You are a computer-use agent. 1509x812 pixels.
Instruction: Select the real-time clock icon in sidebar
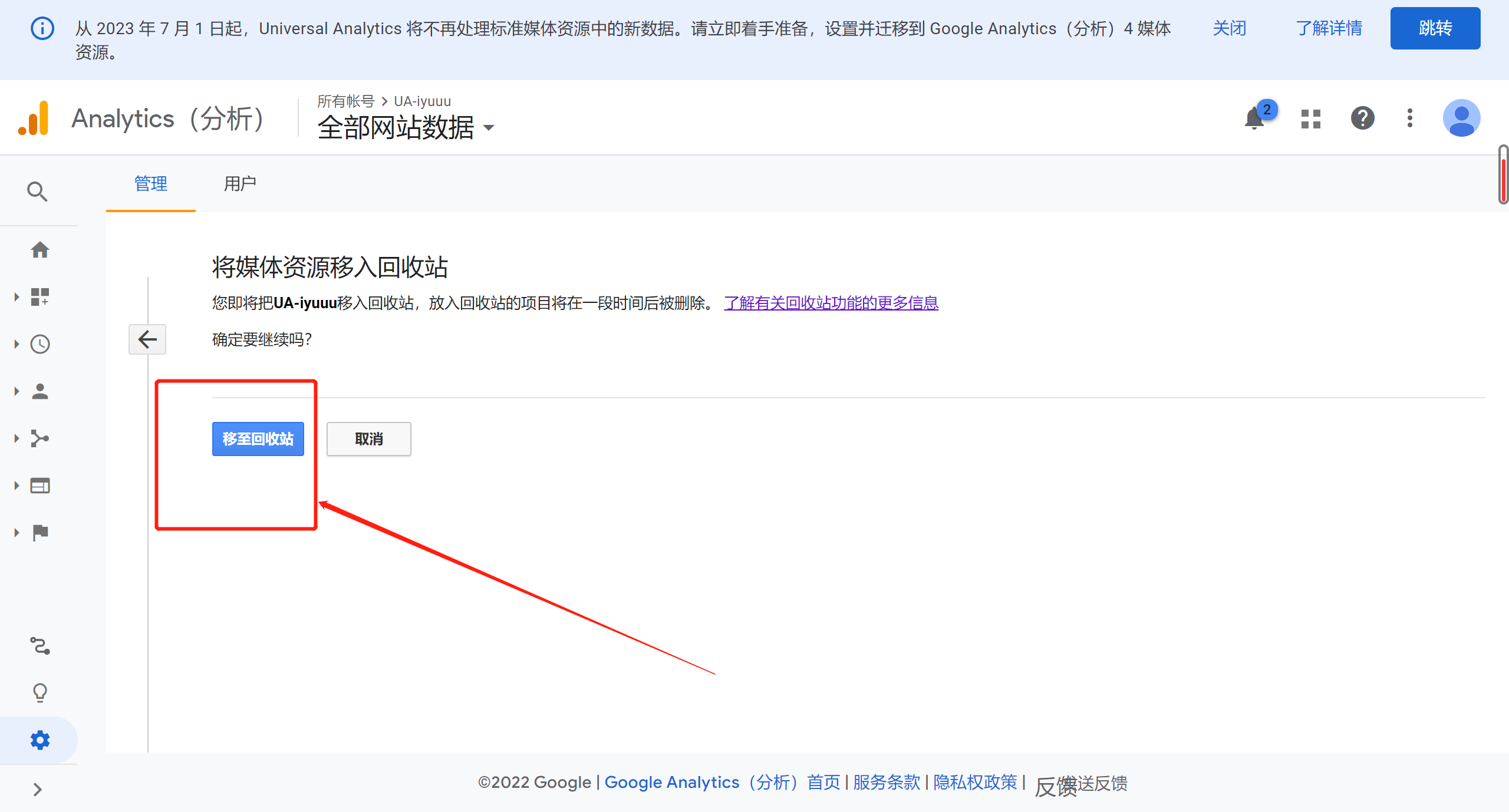[39, 344]
